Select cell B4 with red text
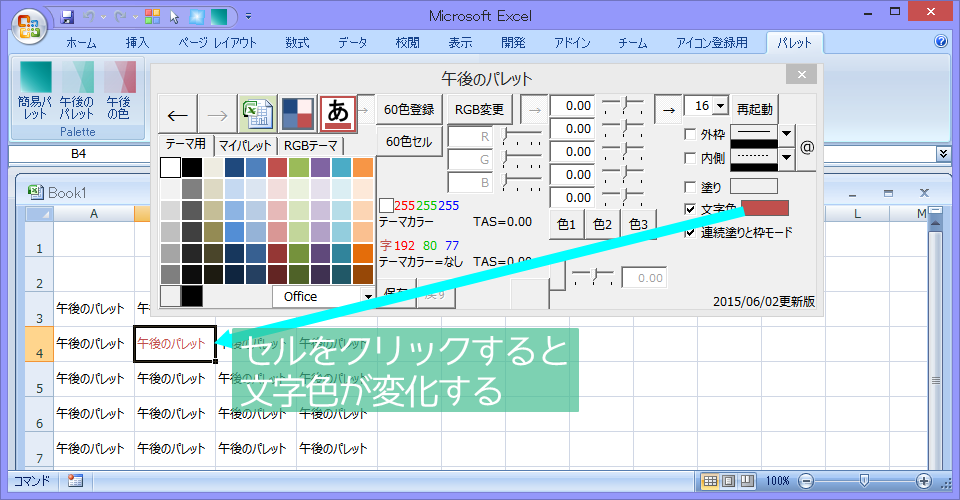This screenshot has width=960, height=500. click(174, 343)
